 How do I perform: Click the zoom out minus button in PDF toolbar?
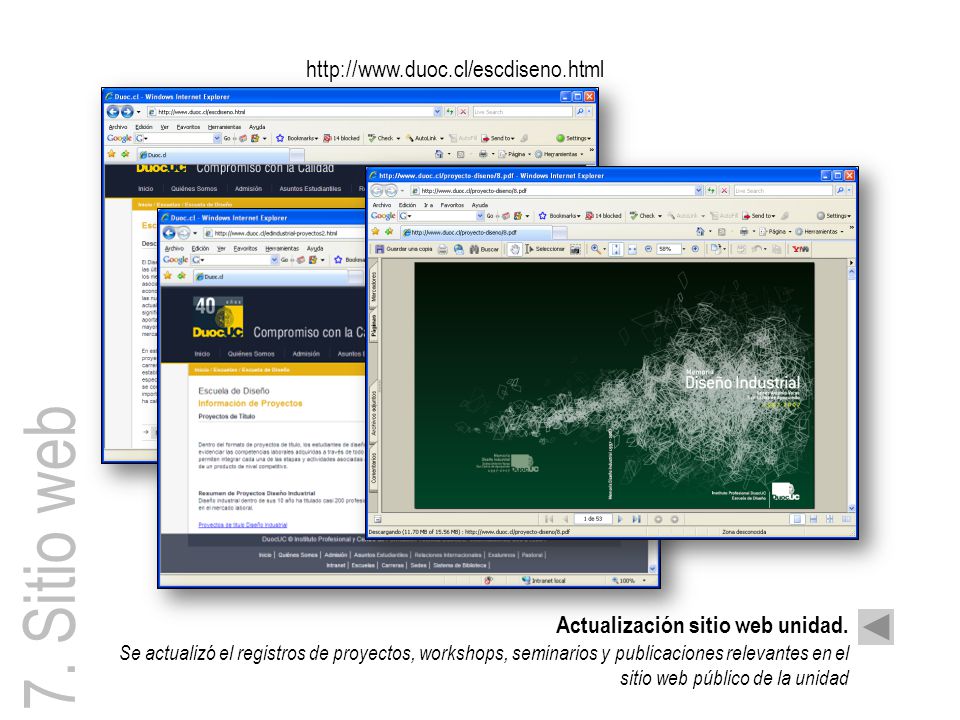[648, 249]
